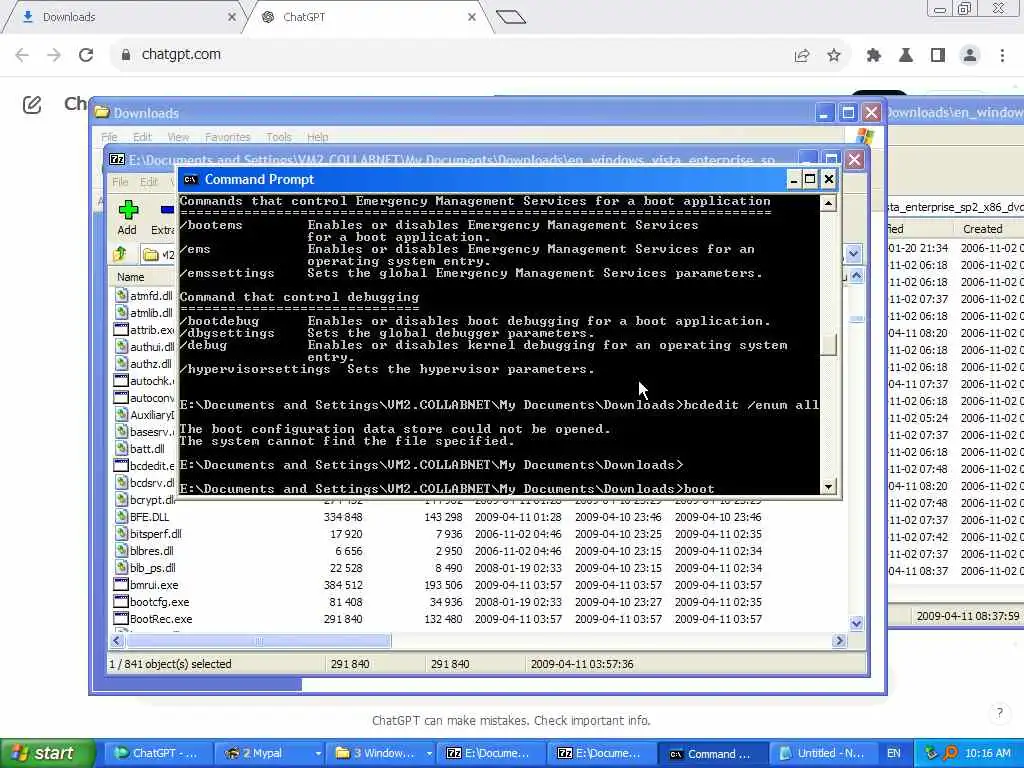Select the bcdedit.exe file icon
This screenshot has height=768, width=1024.
[x=121, y=466]
